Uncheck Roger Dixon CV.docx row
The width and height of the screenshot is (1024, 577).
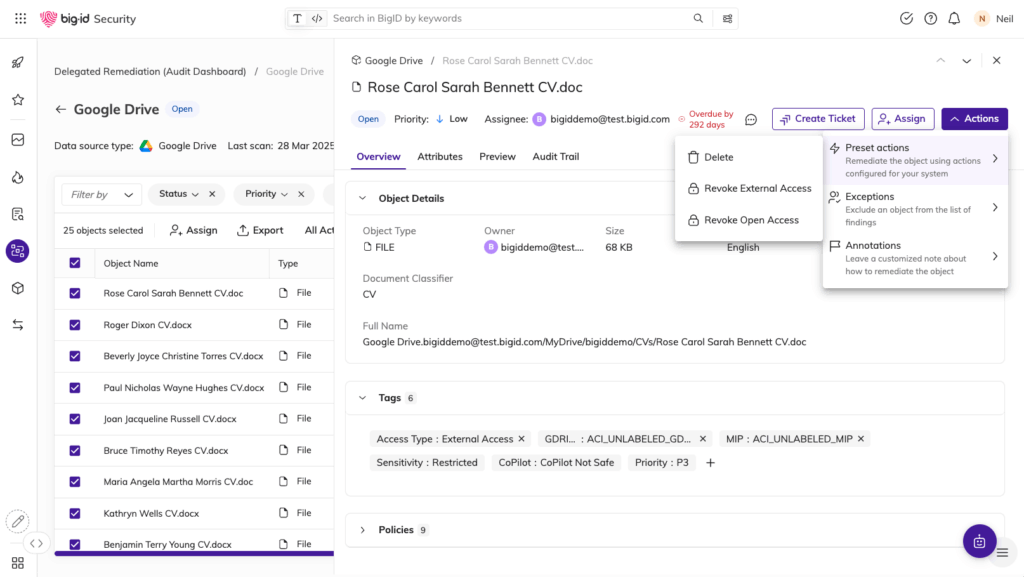click(x=75, y=324)
